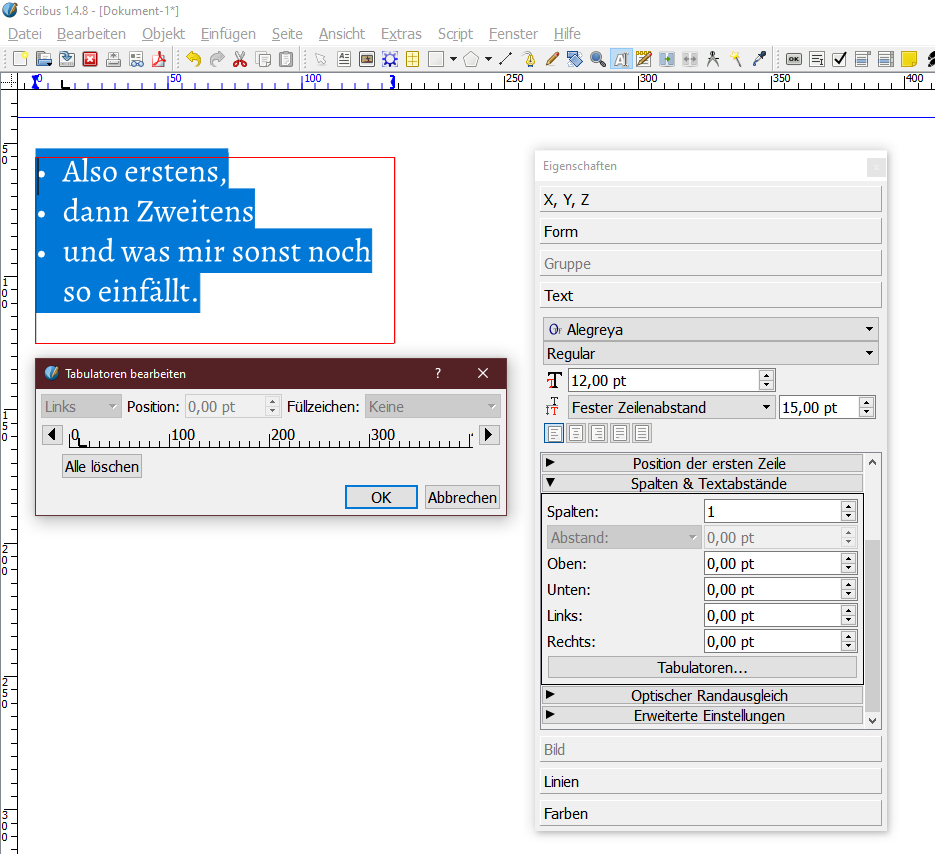Viewport: 935px width, 854px height.
Task: Select the Eye Dropper tool
Action: pos(759,59)
